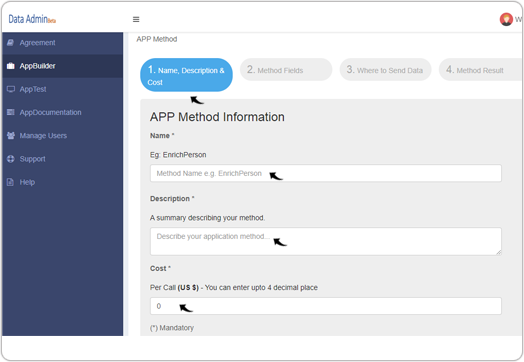The height and width of the screenshot is (362, 524).
Task: Click the Agreement sidebar icon
Action: (x=11, y=42)
